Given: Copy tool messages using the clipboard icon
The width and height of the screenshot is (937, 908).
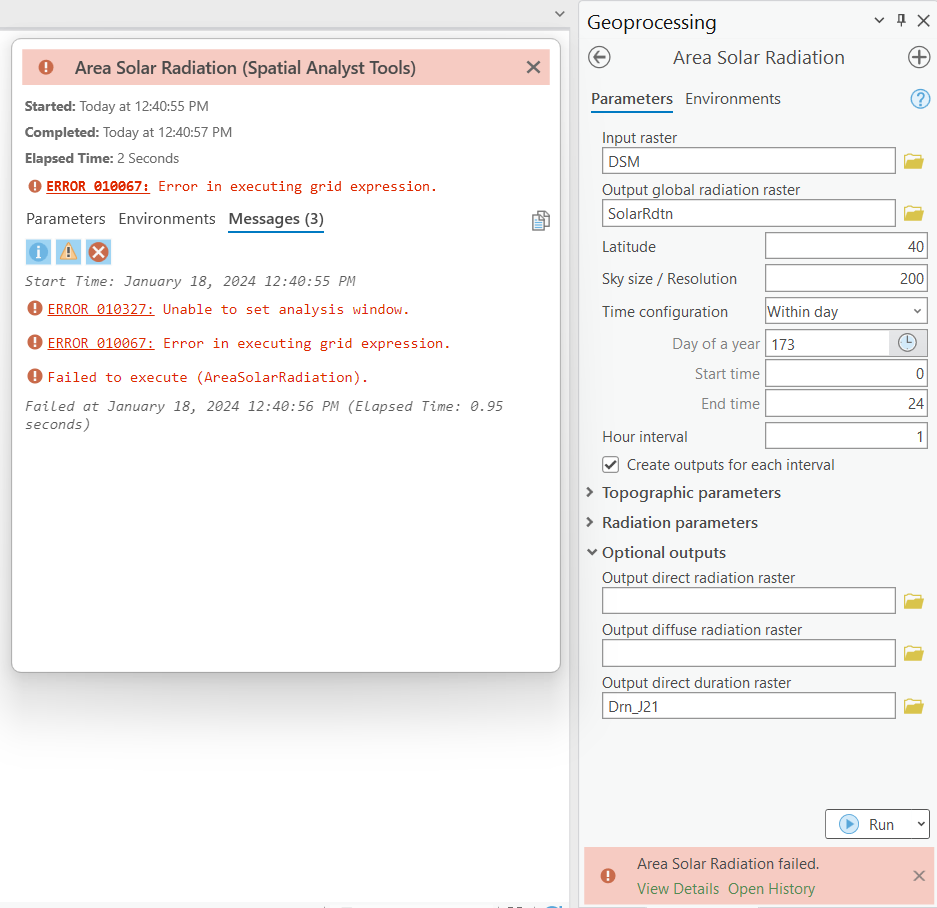Looking at the screenshot, I should click(540, 220).
